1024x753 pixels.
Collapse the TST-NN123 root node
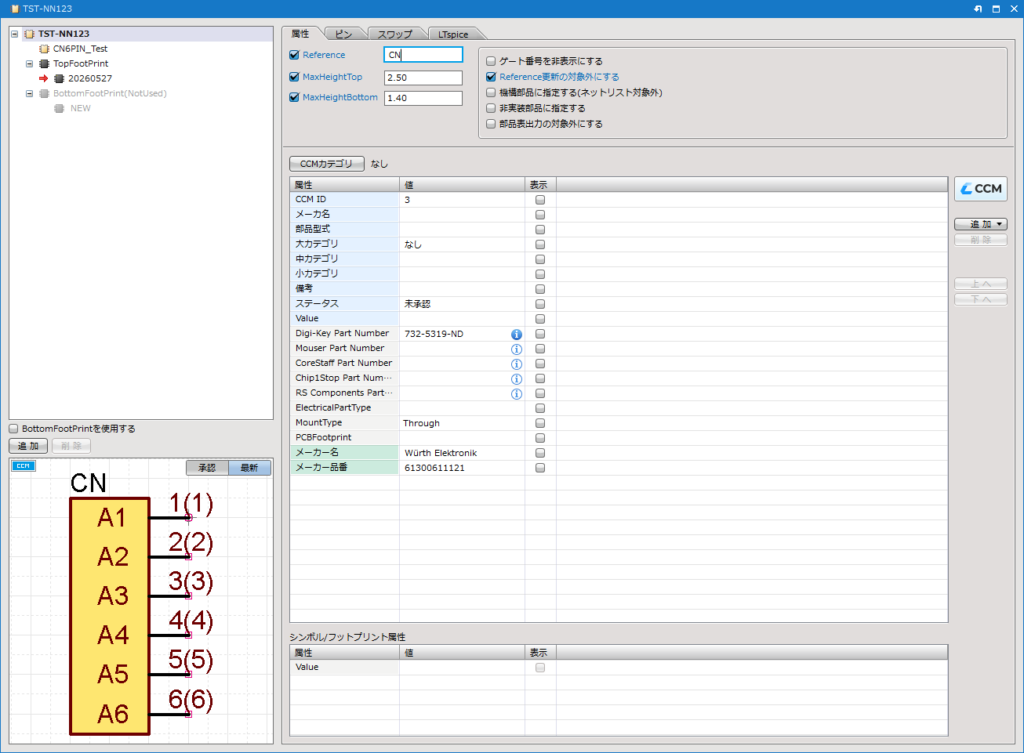[15, 34]
